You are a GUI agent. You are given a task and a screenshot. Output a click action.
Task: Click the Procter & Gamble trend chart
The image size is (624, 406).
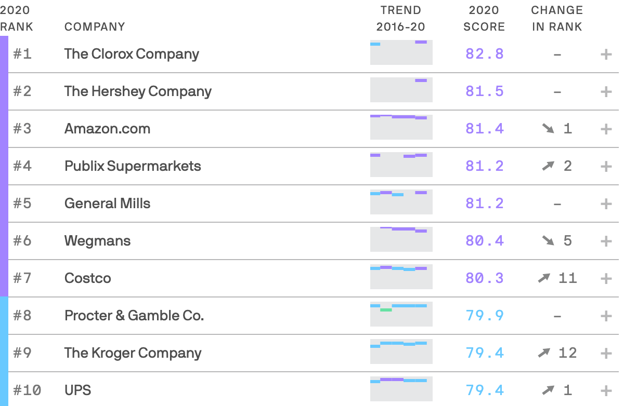(400, 314)
